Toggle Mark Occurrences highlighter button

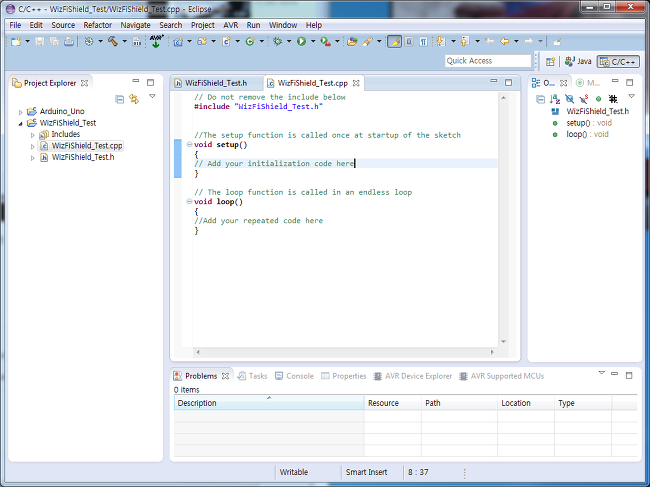tap(394, 41)
